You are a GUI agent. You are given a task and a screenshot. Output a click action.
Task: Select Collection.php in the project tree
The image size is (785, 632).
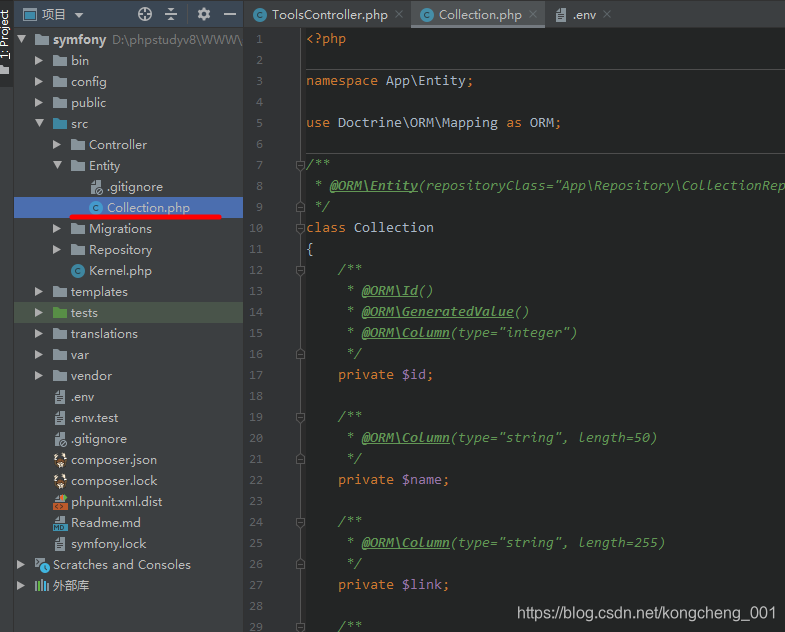[129, 207]
